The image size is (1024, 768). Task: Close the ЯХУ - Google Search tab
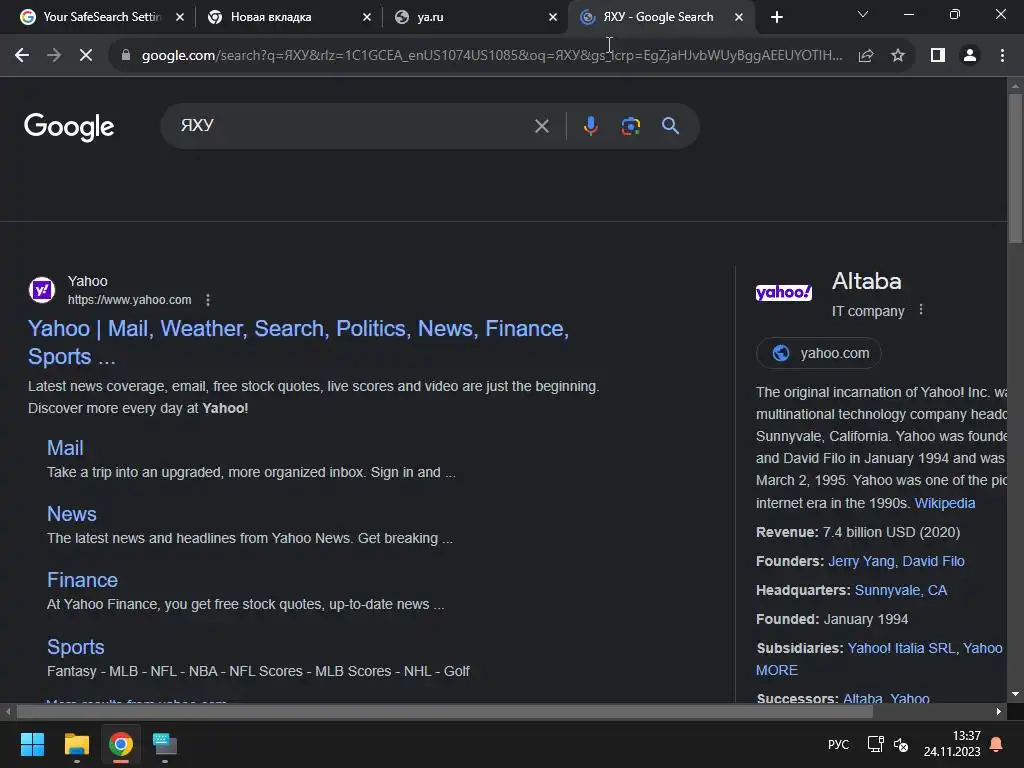[739, 18]
